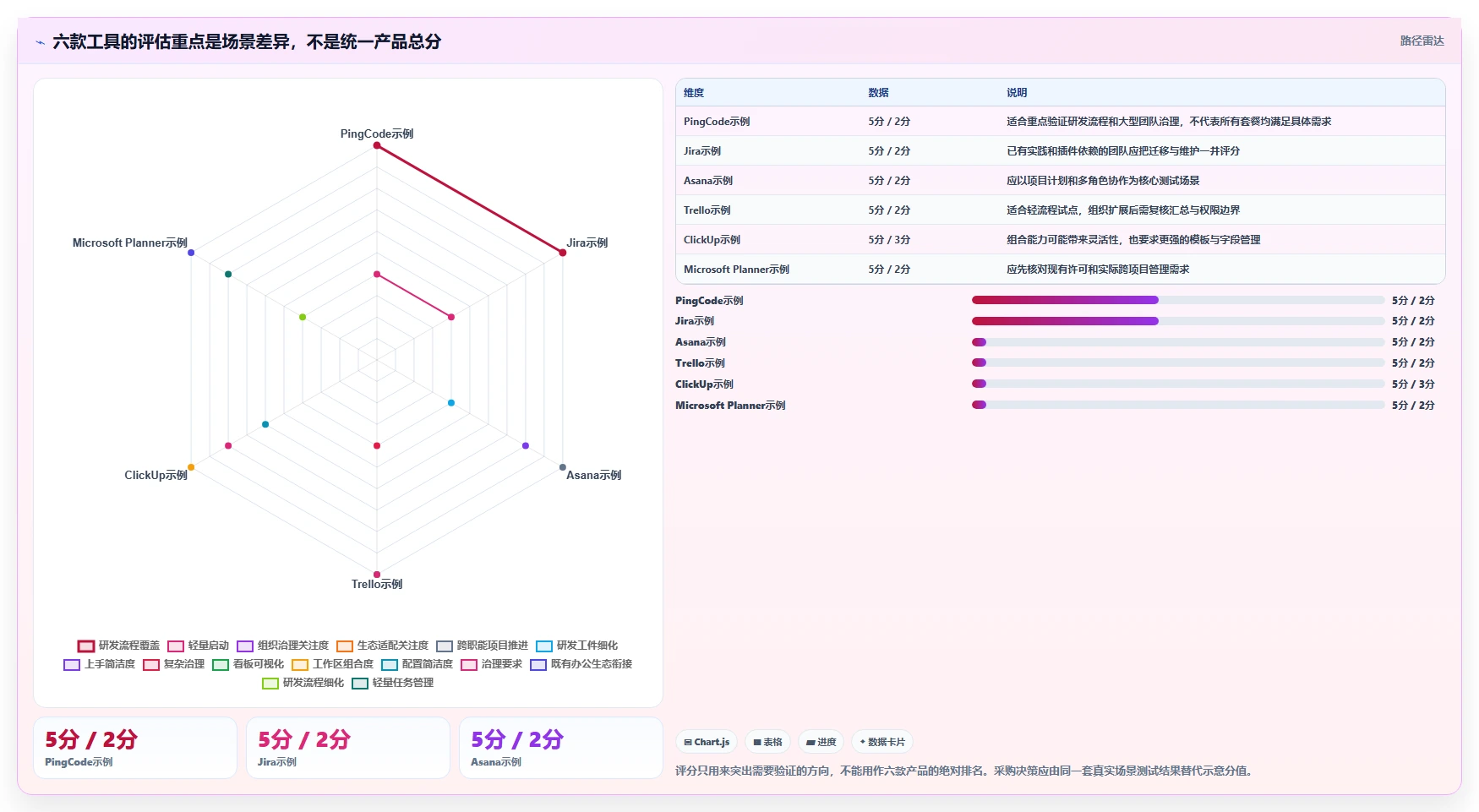Viewport: 1479px width, 812px height.
Task: Toggle the 轻量启动 legend series
Action: (x=199, y=646)
